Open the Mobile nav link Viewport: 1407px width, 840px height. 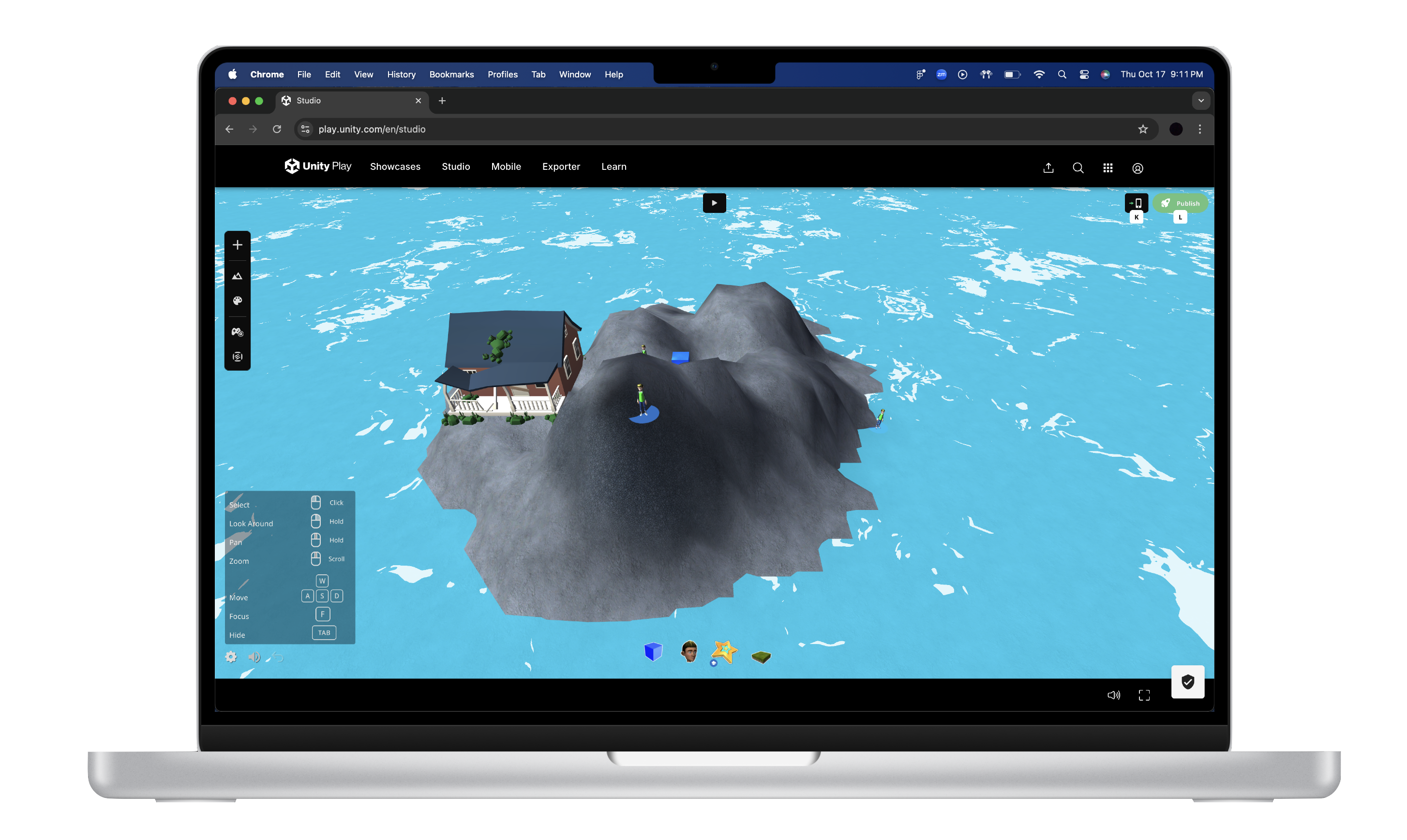[506, 166]
